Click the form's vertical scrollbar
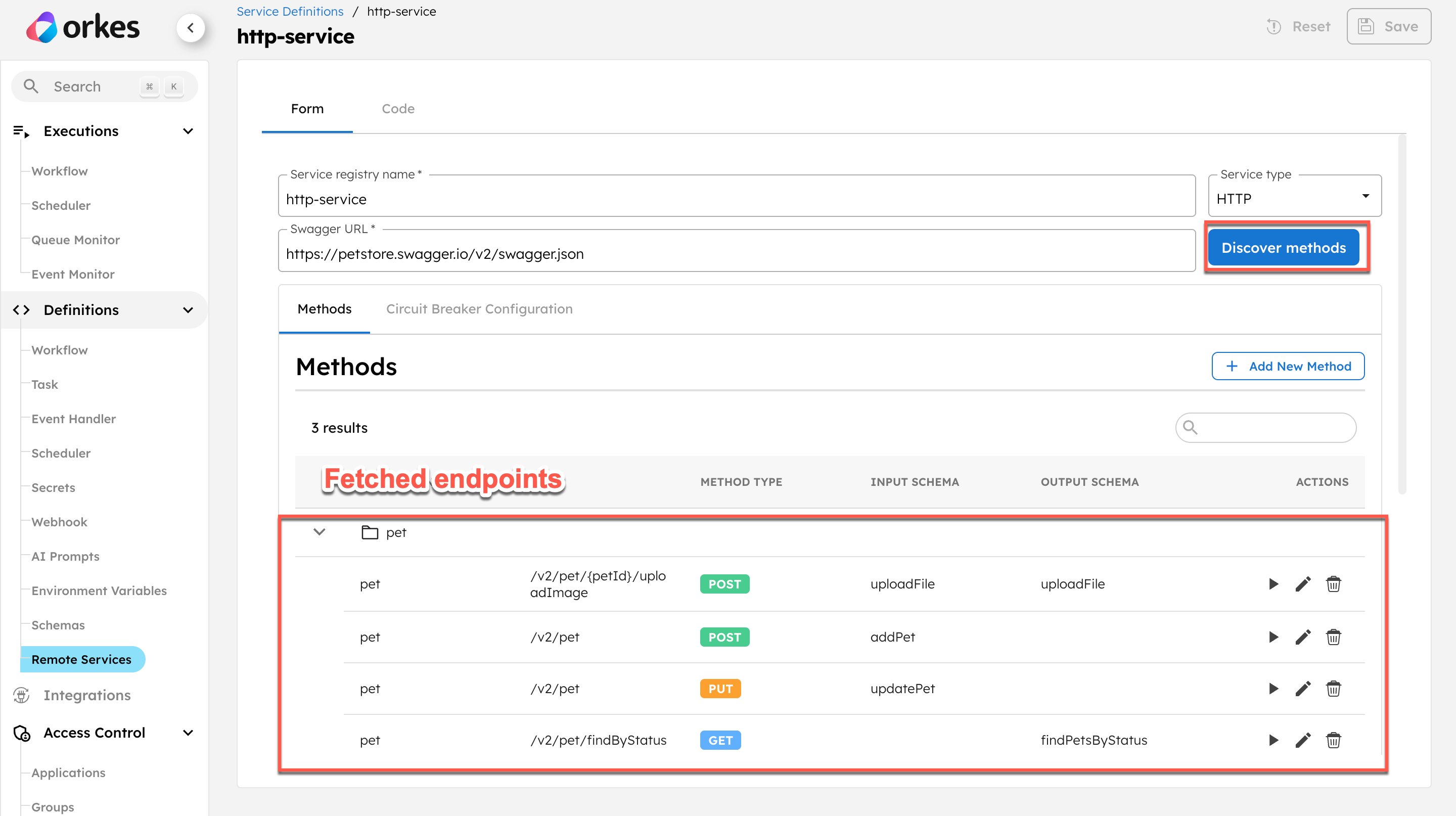Screen dimensions: 1456x816 [1402, 313]
